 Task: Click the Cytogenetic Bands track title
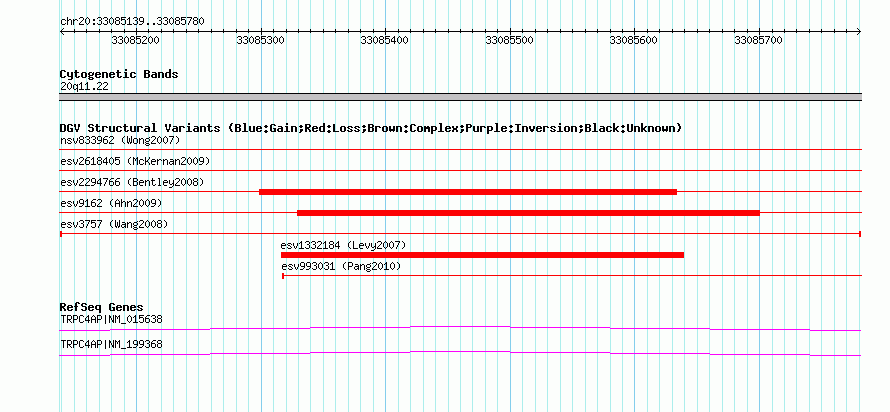(x=119, y=74)
